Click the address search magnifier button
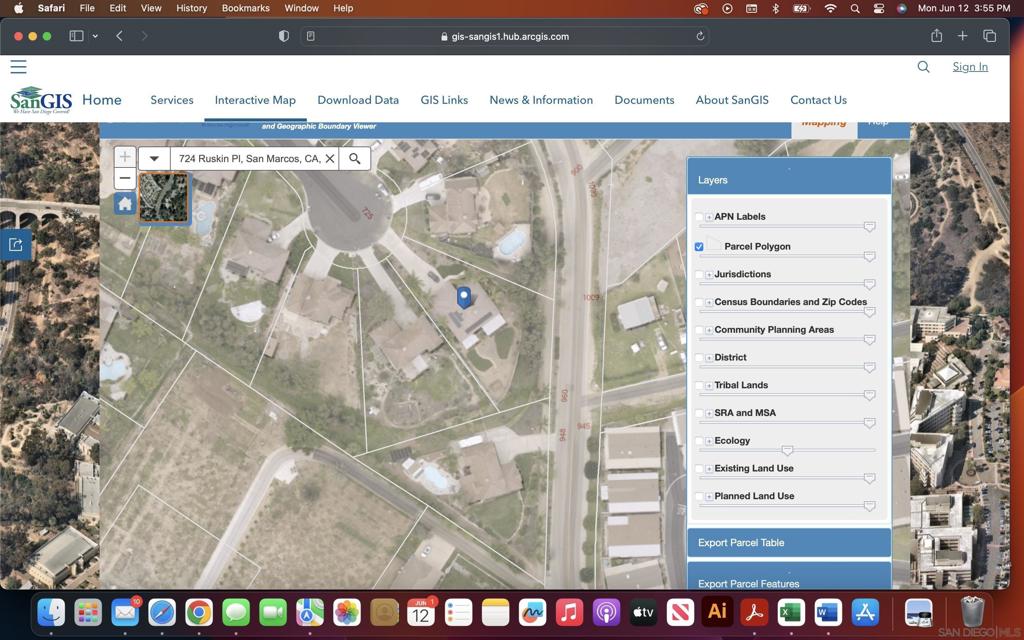This screenshot has width=1024, height=640. click(355, 158)
